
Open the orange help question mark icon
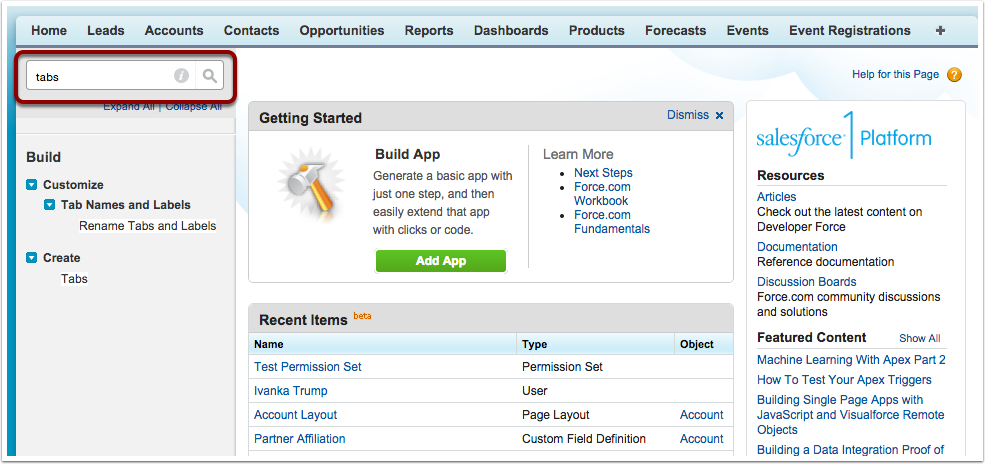[954, 75]
